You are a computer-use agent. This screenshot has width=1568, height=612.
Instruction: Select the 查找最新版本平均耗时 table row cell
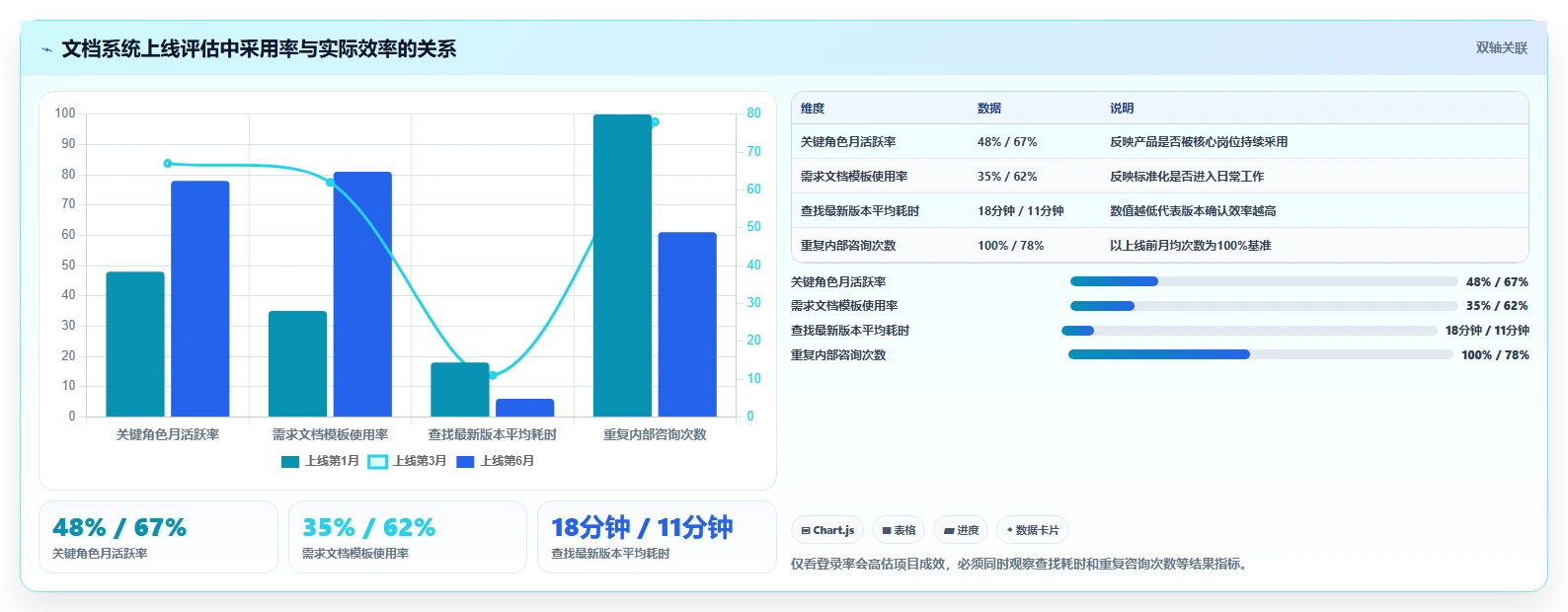[860, 211]
